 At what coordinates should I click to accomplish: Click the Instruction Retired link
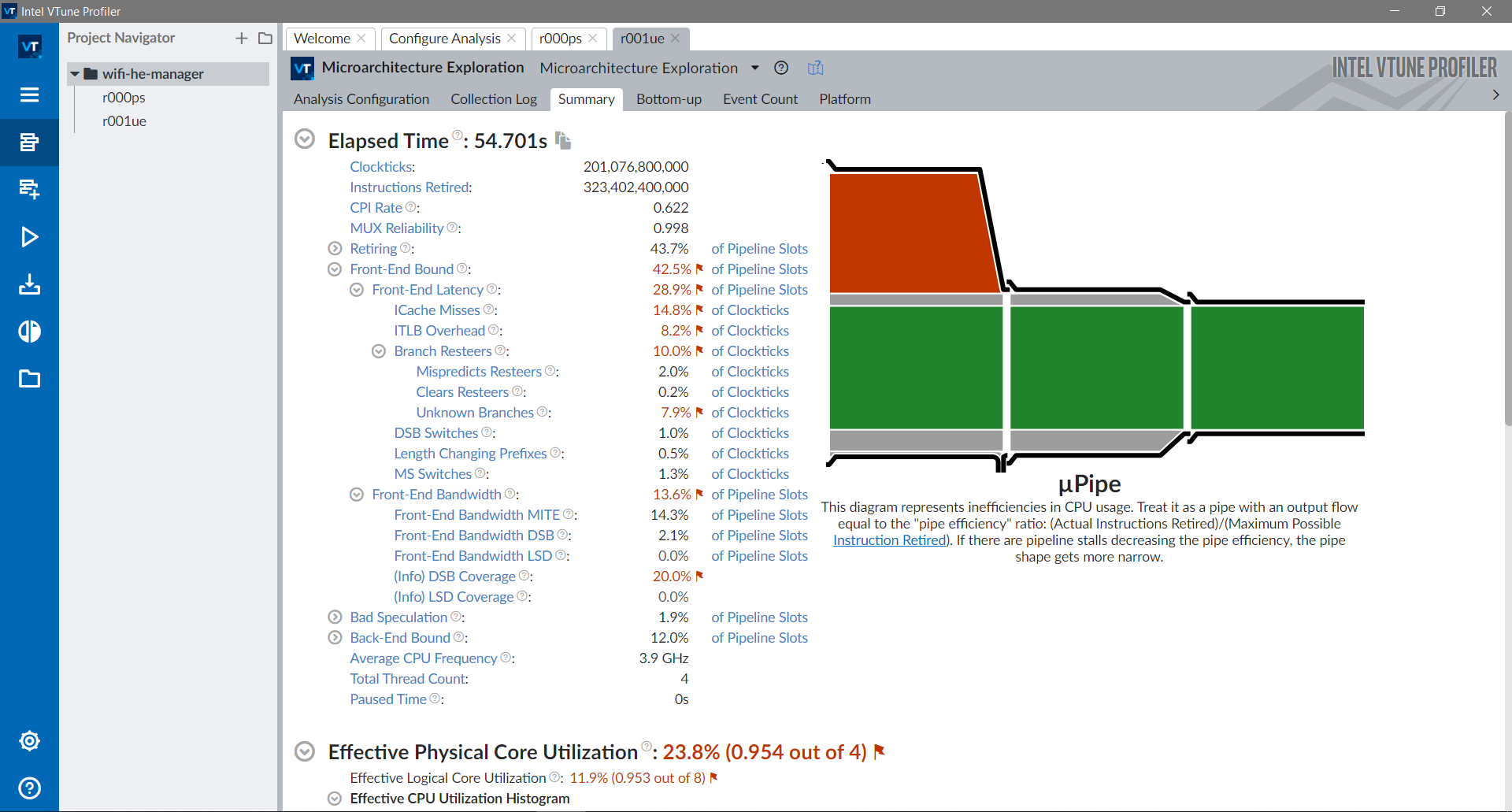tap(888, 540)
